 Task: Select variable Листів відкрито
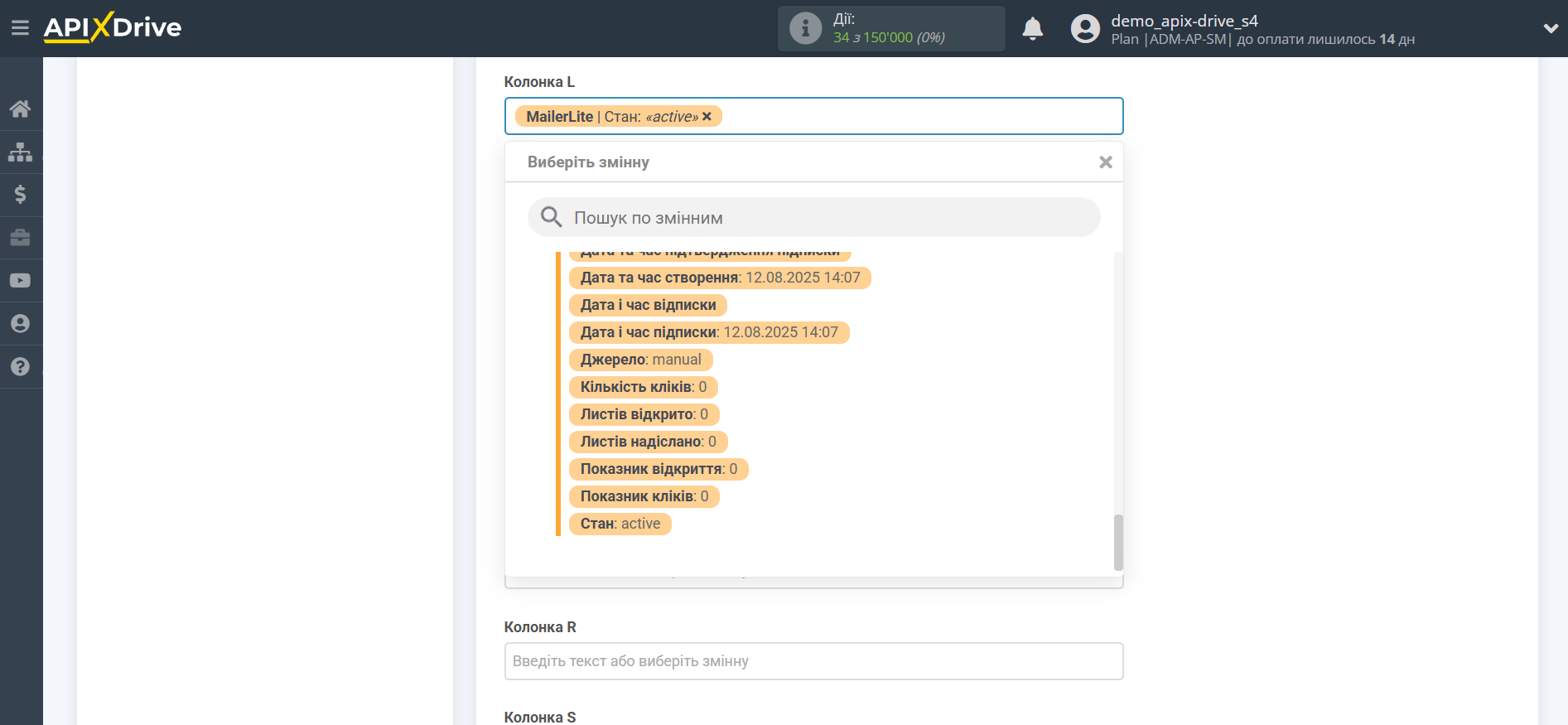644,414
